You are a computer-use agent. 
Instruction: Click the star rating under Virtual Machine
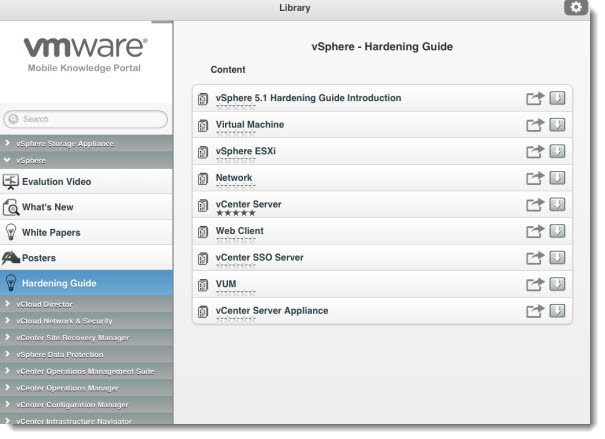[236, 133]
